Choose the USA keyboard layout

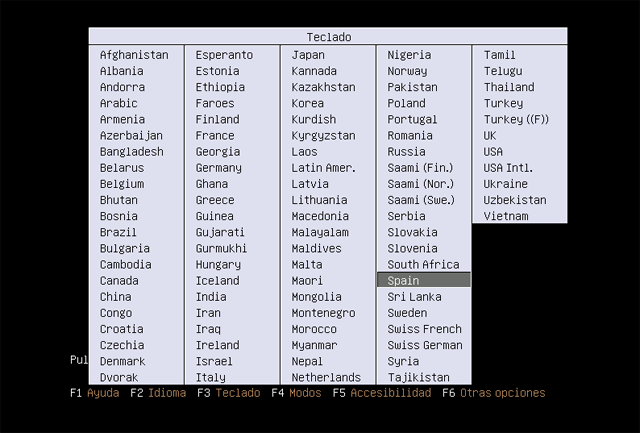(x=493, y=152)
